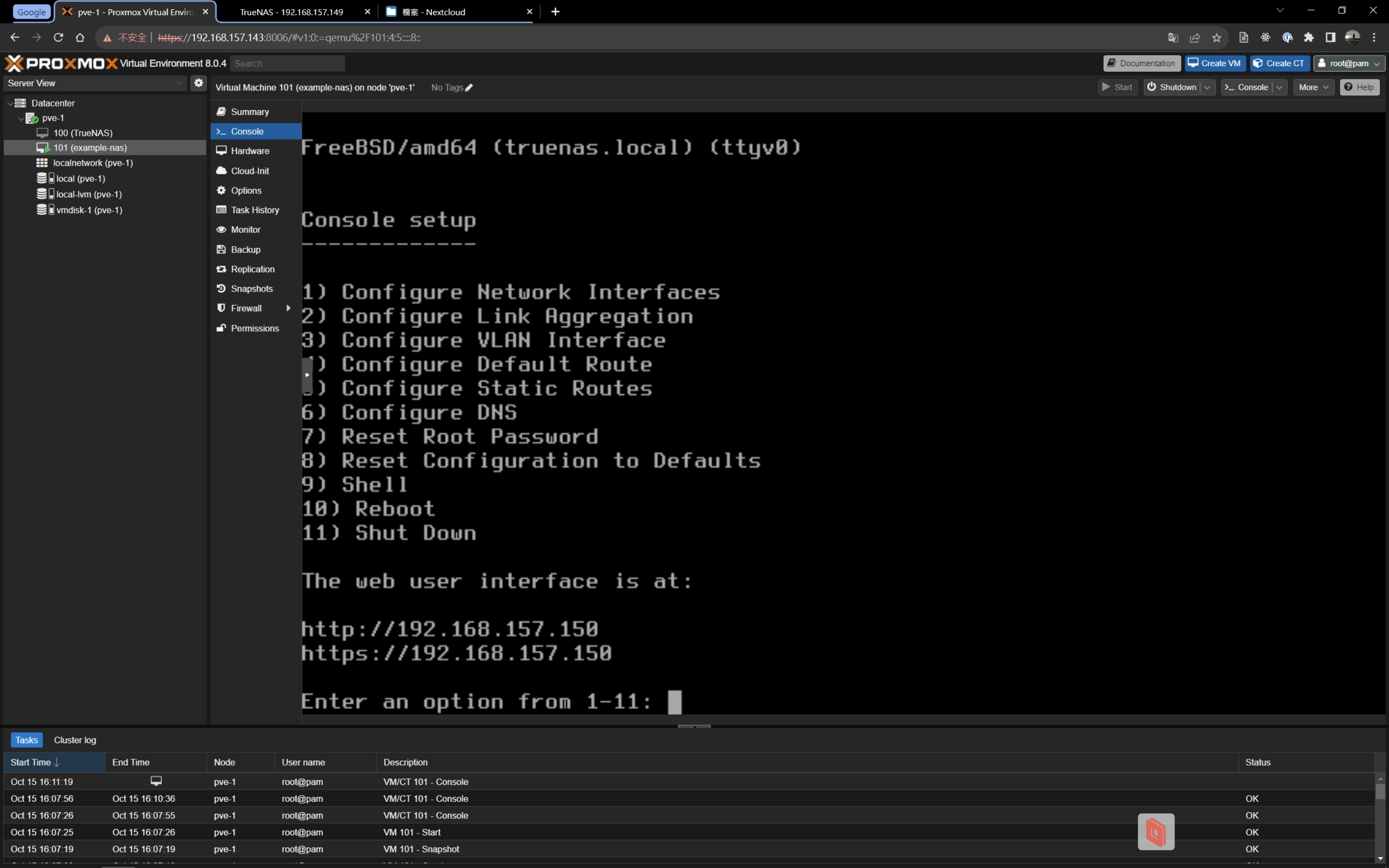
Task: Switch to the TrueNAS browser tab
Action: tap(291, 12)
